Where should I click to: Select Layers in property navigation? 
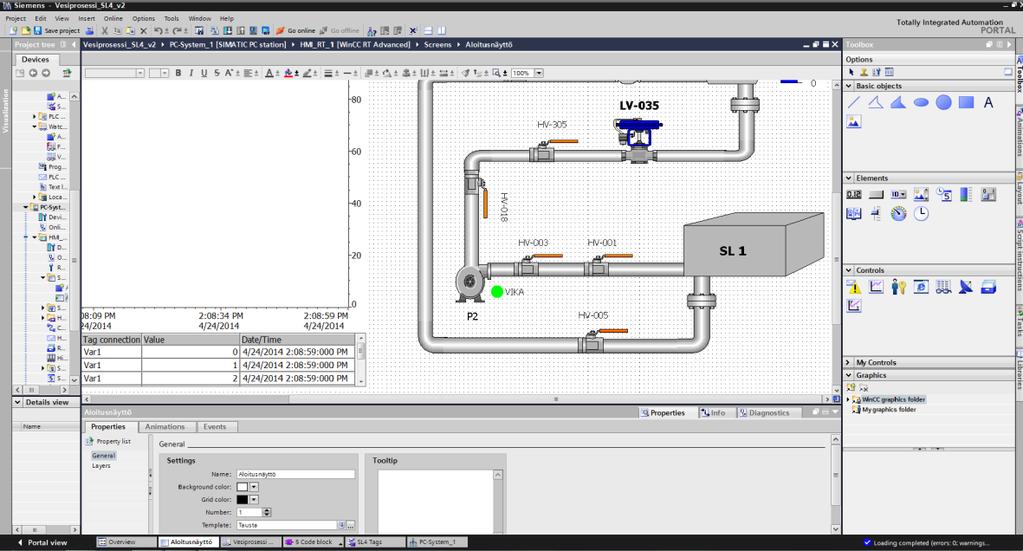tap(101, 466)
